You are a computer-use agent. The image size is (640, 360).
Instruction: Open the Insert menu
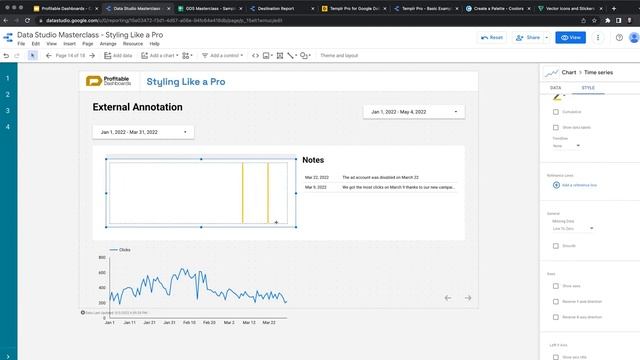[69, 44]
